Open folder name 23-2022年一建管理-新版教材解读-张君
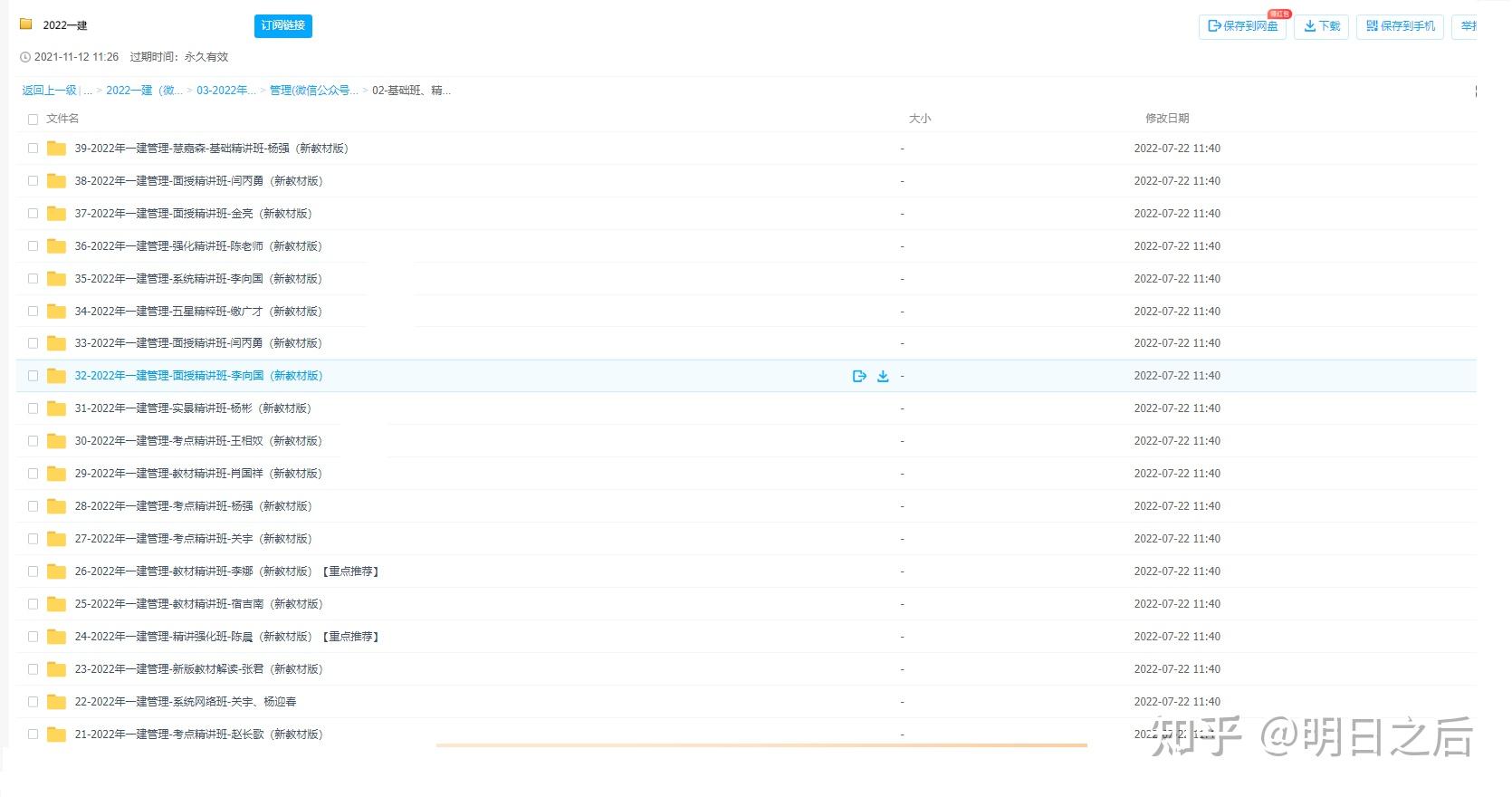 [198, 669]
